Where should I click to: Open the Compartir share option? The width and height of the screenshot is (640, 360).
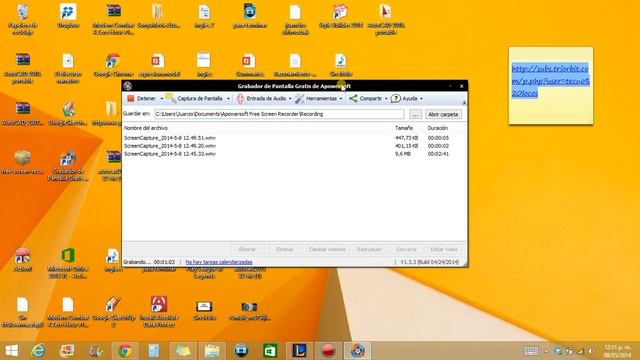click(366, 98)
